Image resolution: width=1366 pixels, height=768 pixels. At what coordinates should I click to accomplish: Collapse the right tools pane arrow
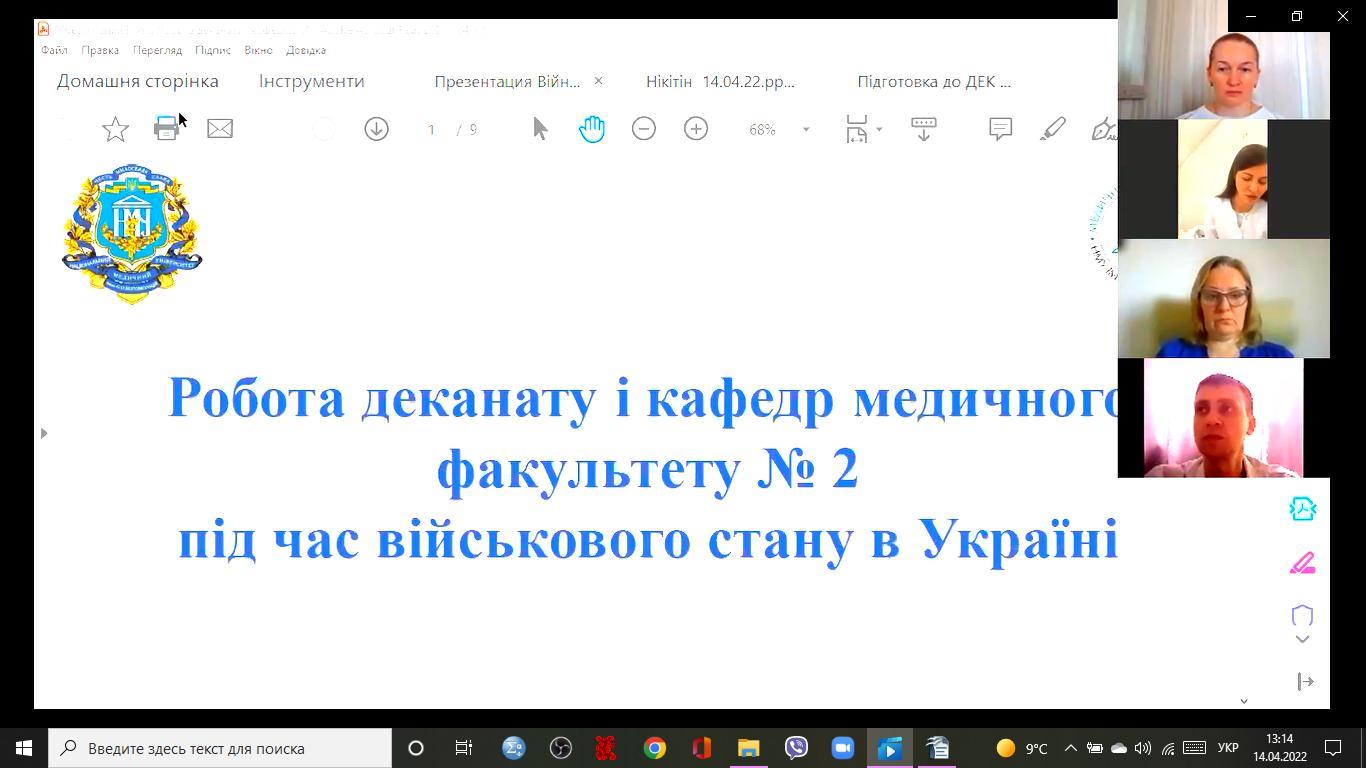1305,682
